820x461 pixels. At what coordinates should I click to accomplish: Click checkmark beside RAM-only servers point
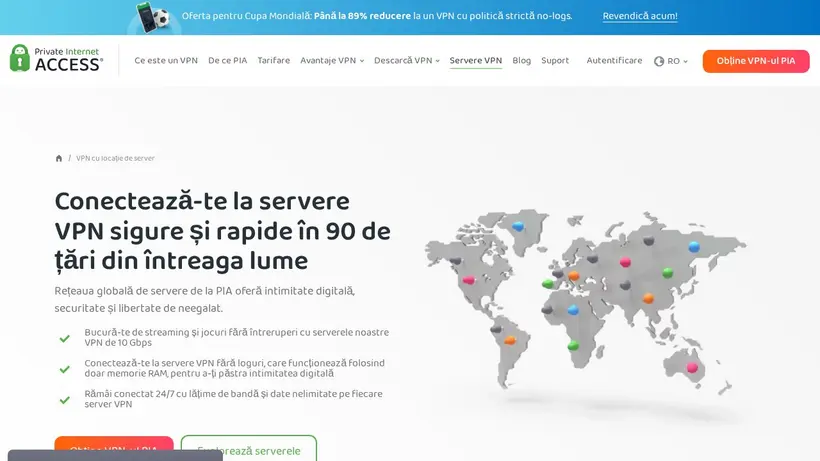[x=64, y=370]
